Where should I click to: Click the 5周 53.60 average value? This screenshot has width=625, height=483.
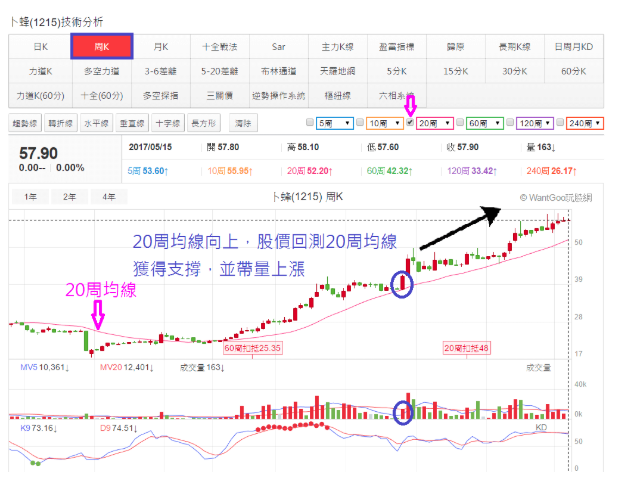(x=148, y=171)
